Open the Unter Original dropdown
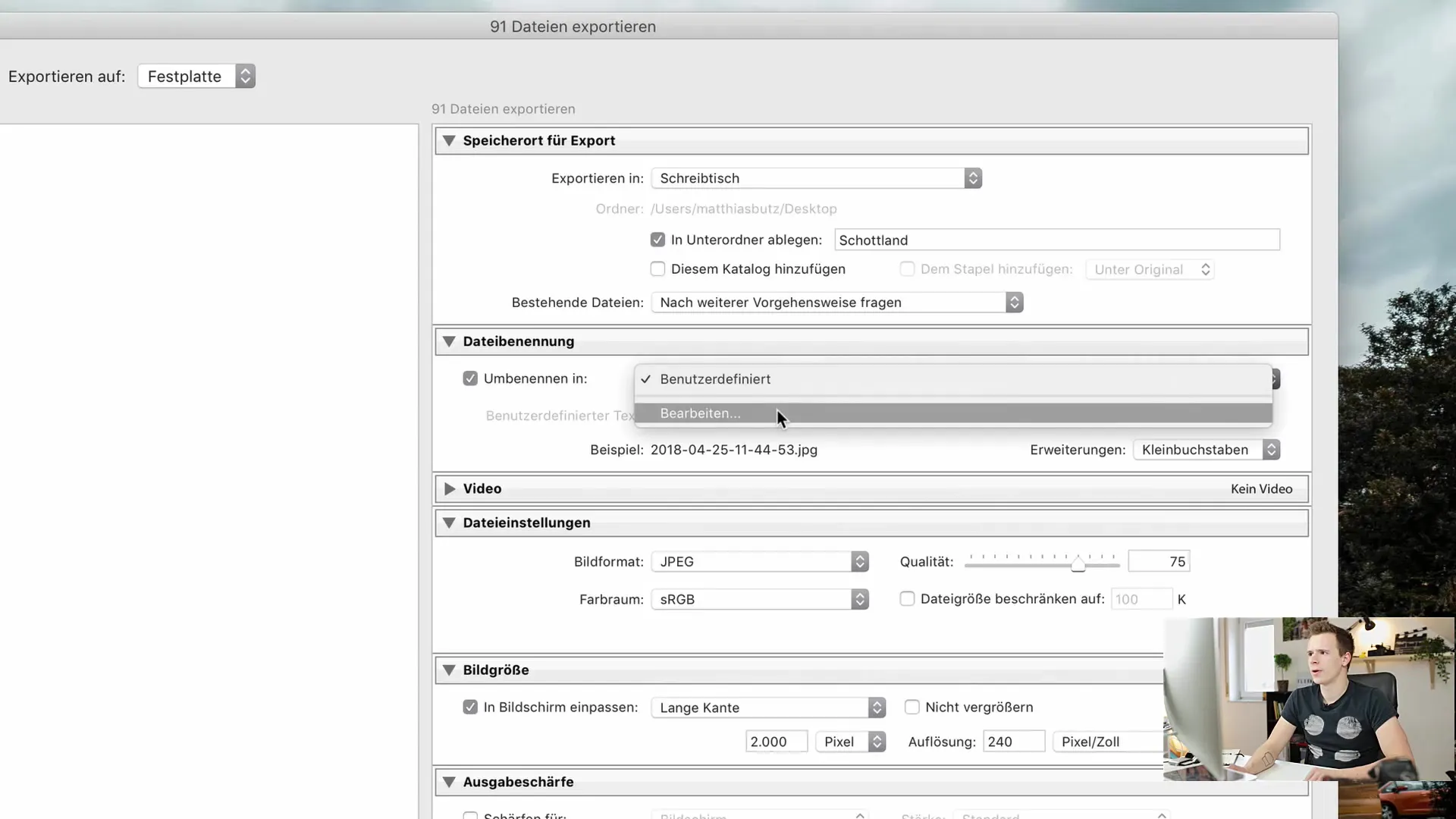 (1150, 270)
